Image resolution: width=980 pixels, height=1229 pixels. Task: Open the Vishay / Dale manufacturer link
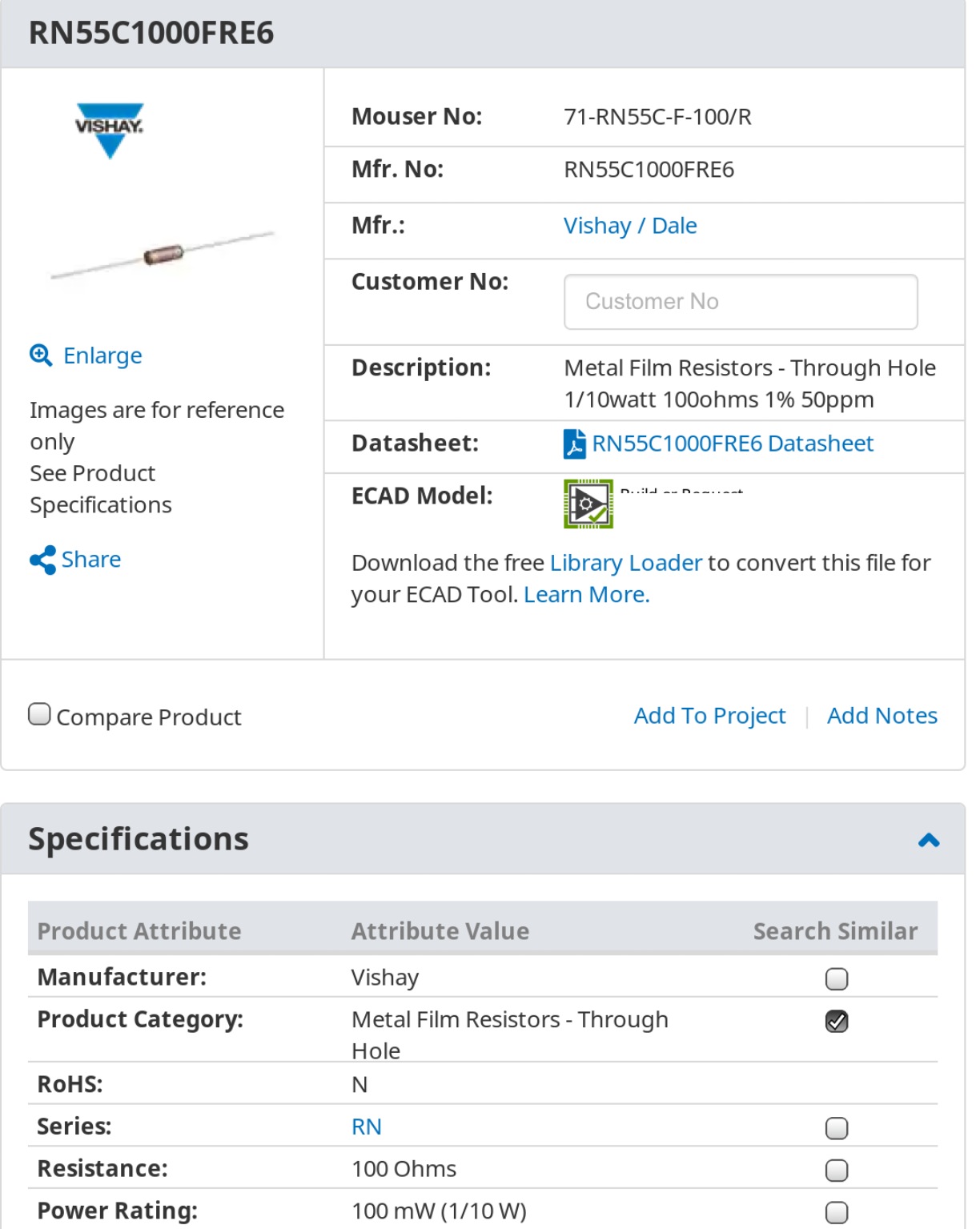(x=630, y=226)
